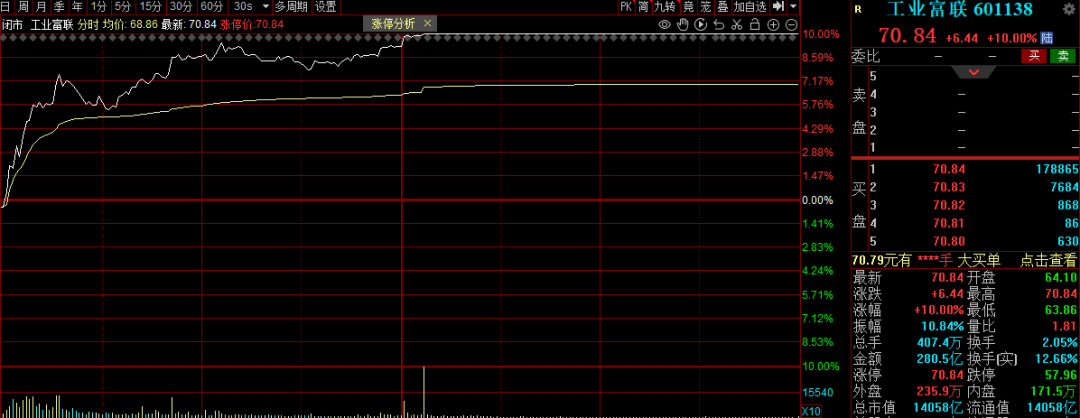Screen dimensions: 1080x418
Task: Select the scissors cut tool icon
Action: coord(737,25)
